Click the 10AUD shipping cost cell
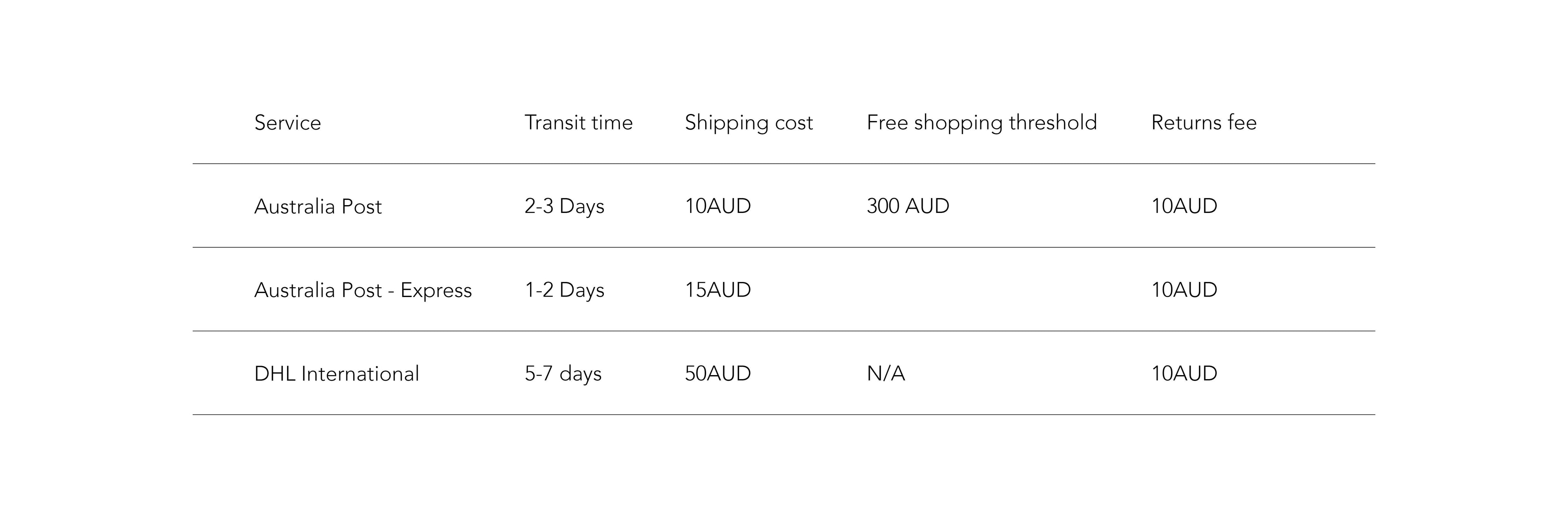Viewport: 1568px width, 523px height. [718, 206]
